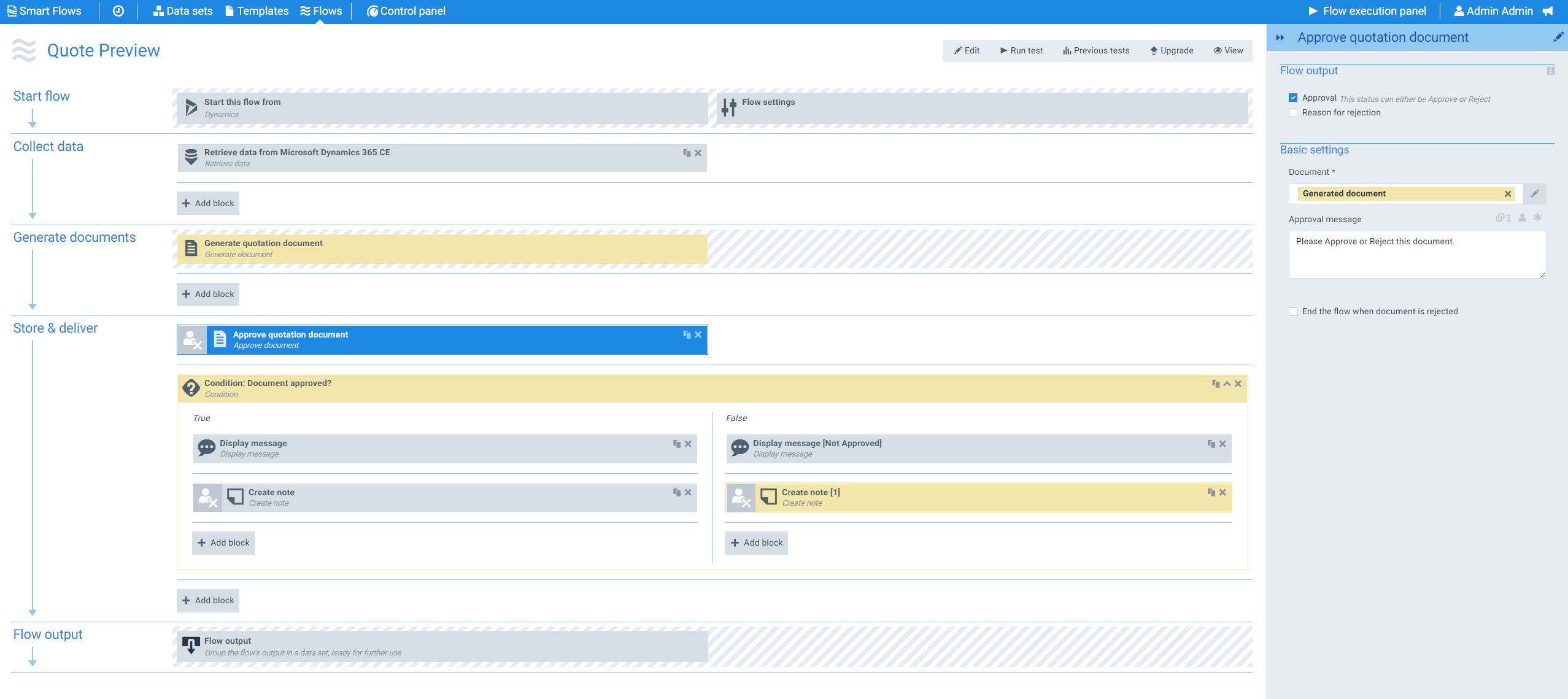The width and height of the screenshot is (1568, 699).
Task: Click pencil icon beside Generated document field
Action: tap(1534, 194)
